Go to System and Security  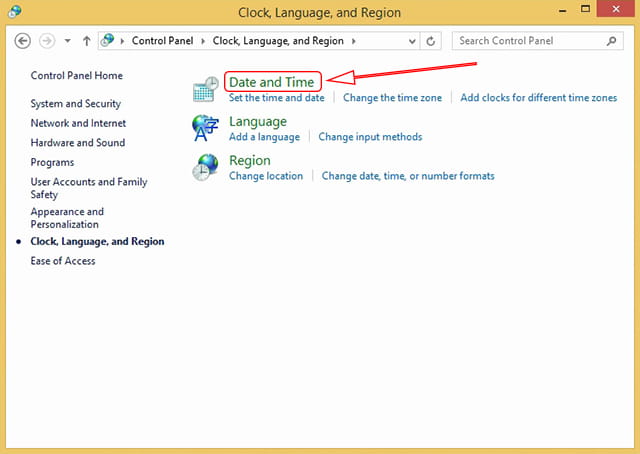[x=76, y=104]
